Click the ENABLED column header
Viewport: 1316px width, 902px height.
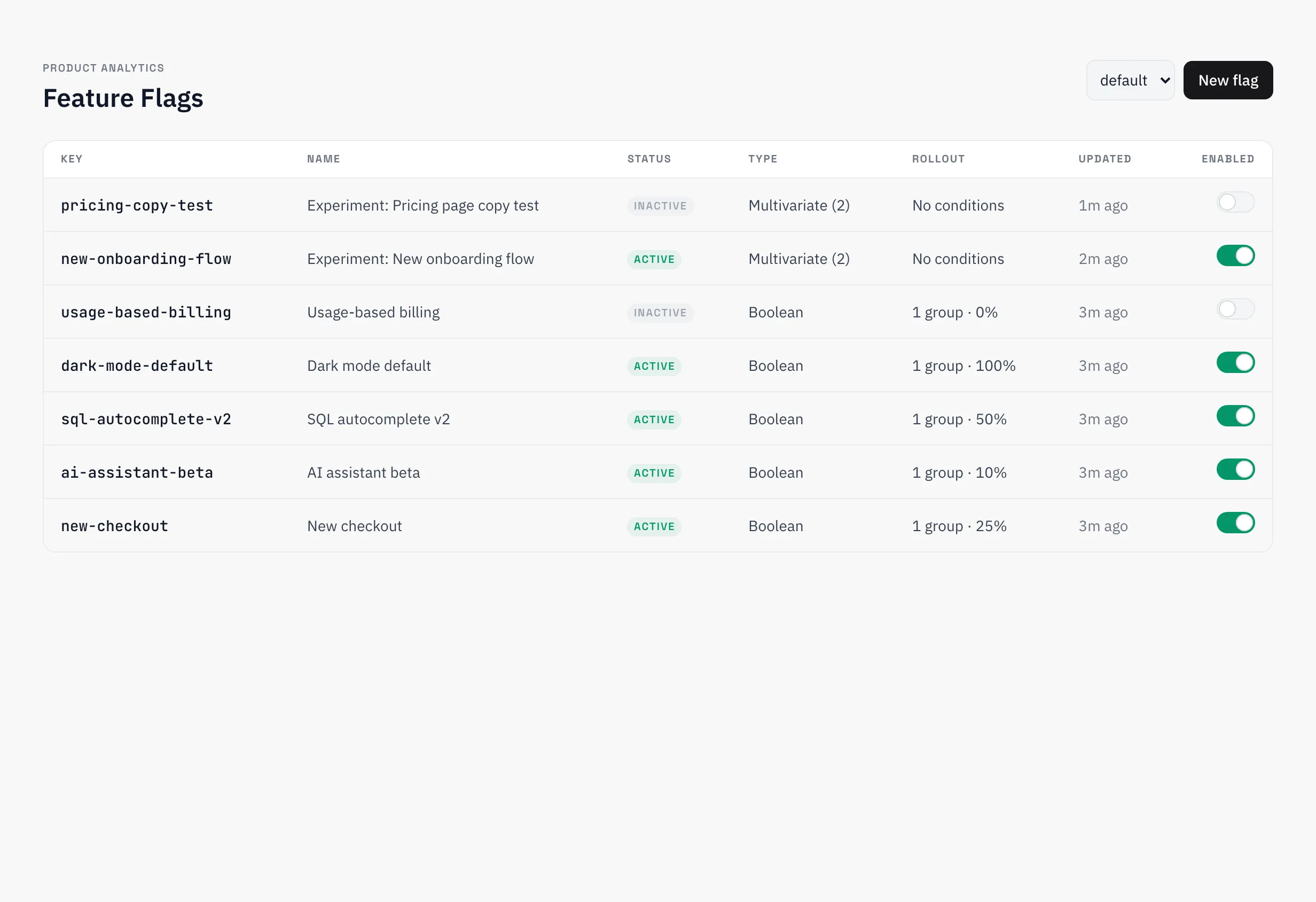1228,159
